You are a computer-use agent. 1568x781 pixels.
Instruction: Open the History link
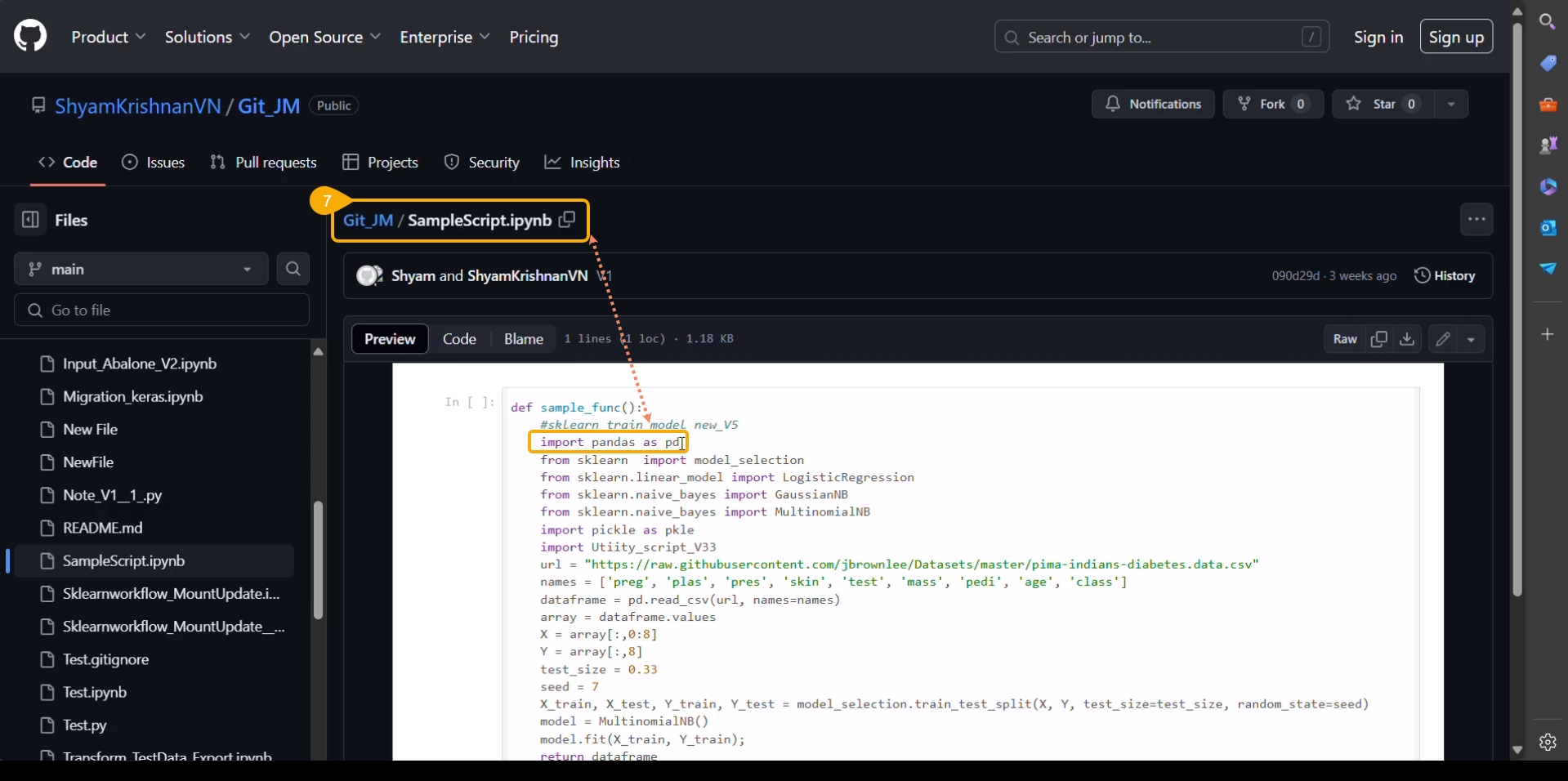point(1445,276)
